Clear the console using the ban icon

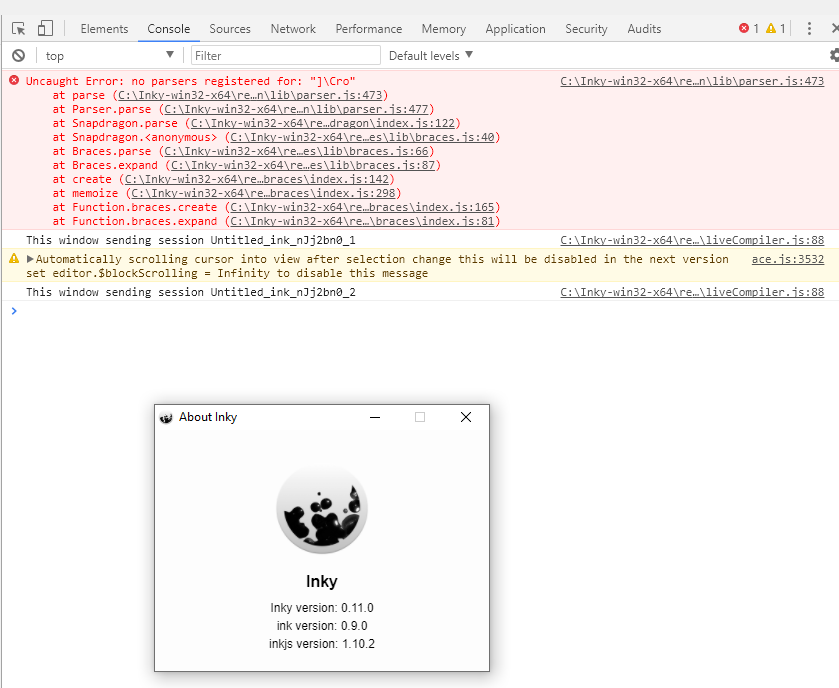16,55
